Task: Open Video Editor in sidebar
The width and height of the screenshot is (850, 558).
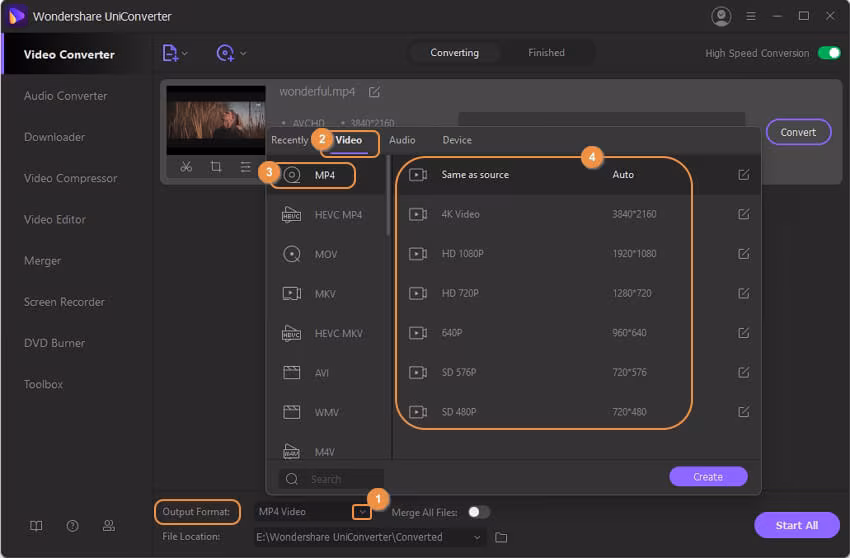Action: click(x=55, y=220)
